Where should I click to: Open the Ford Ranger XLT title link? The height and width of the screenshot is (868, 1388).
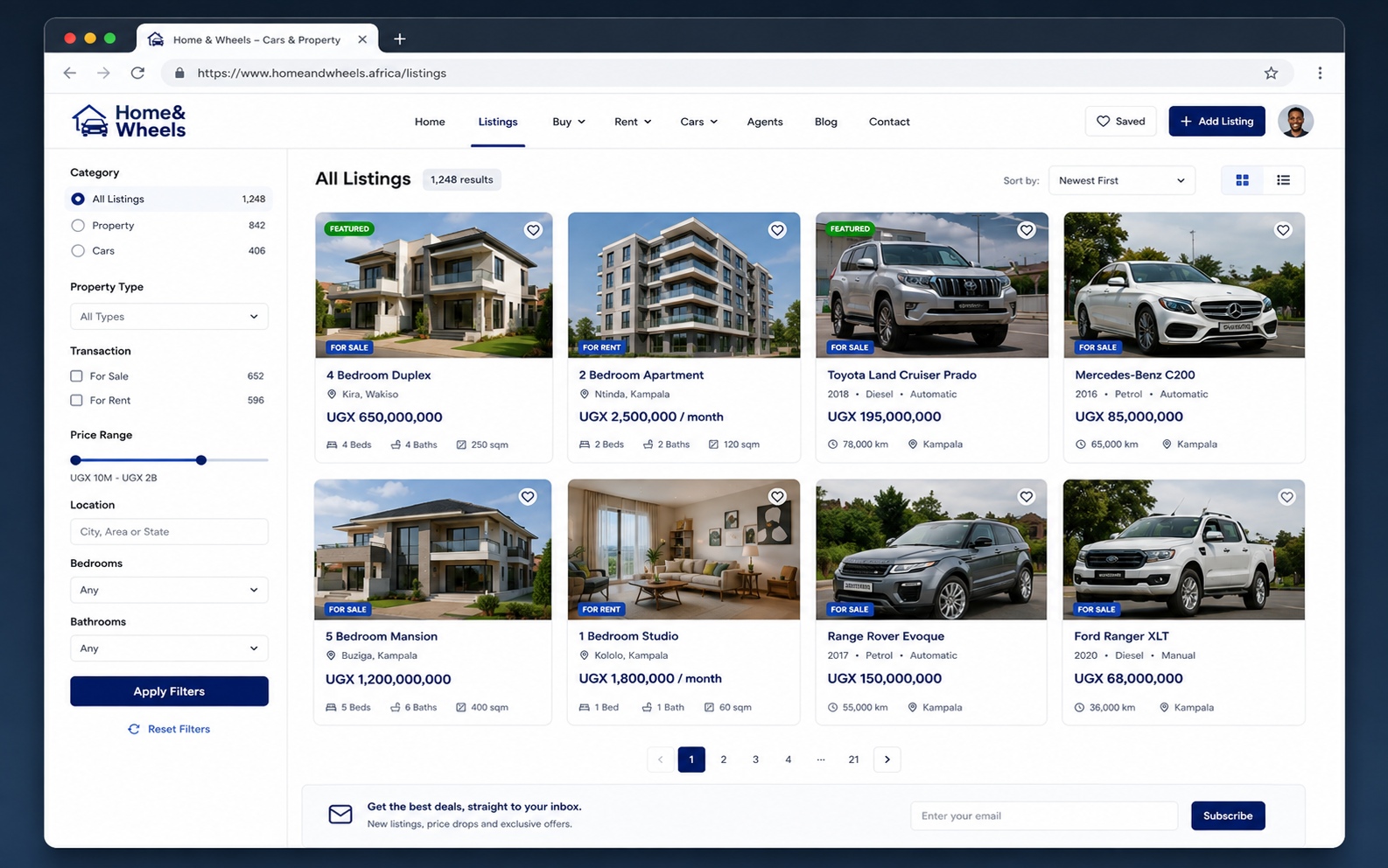click(1121, 636)
